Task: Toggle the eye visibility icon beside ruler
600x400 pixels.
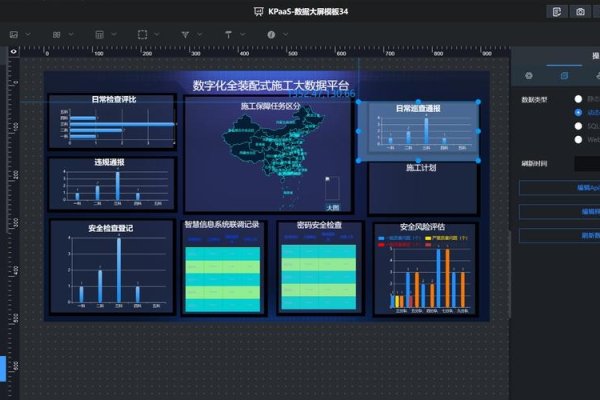Action: (x=14, y=51)
